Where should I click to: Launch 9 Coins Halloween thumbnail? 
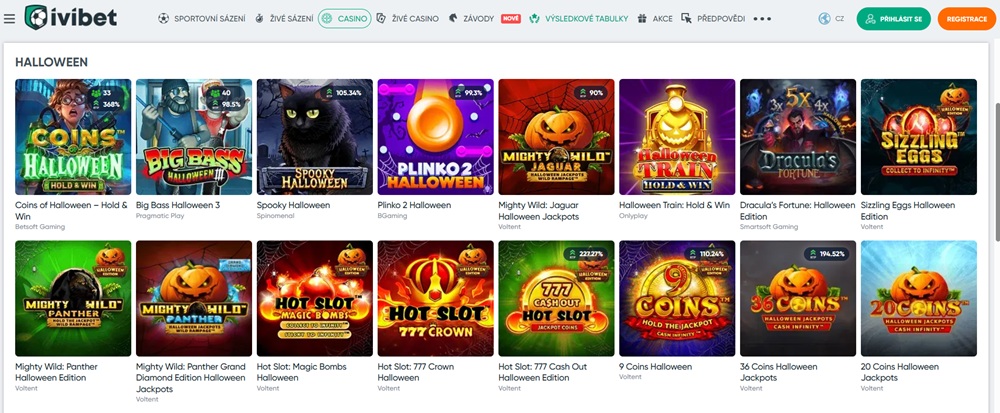tap(677, 298)
